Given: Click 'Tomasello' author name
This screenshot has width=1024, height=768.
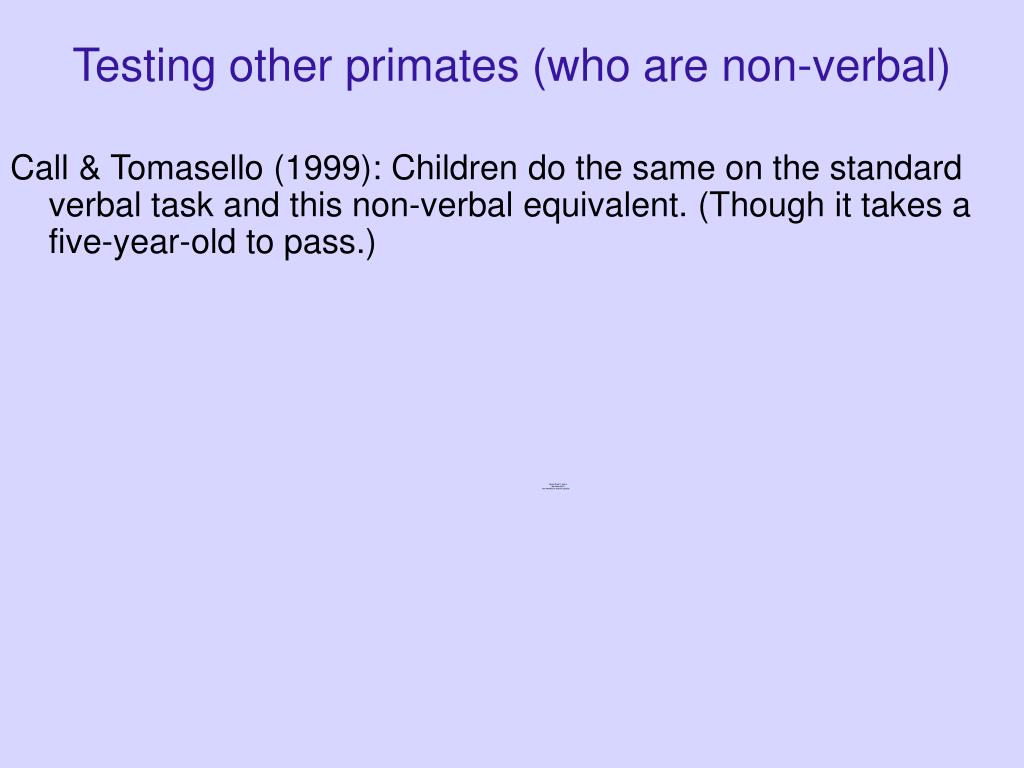Looking at the screenshot, I should [187, 168].
